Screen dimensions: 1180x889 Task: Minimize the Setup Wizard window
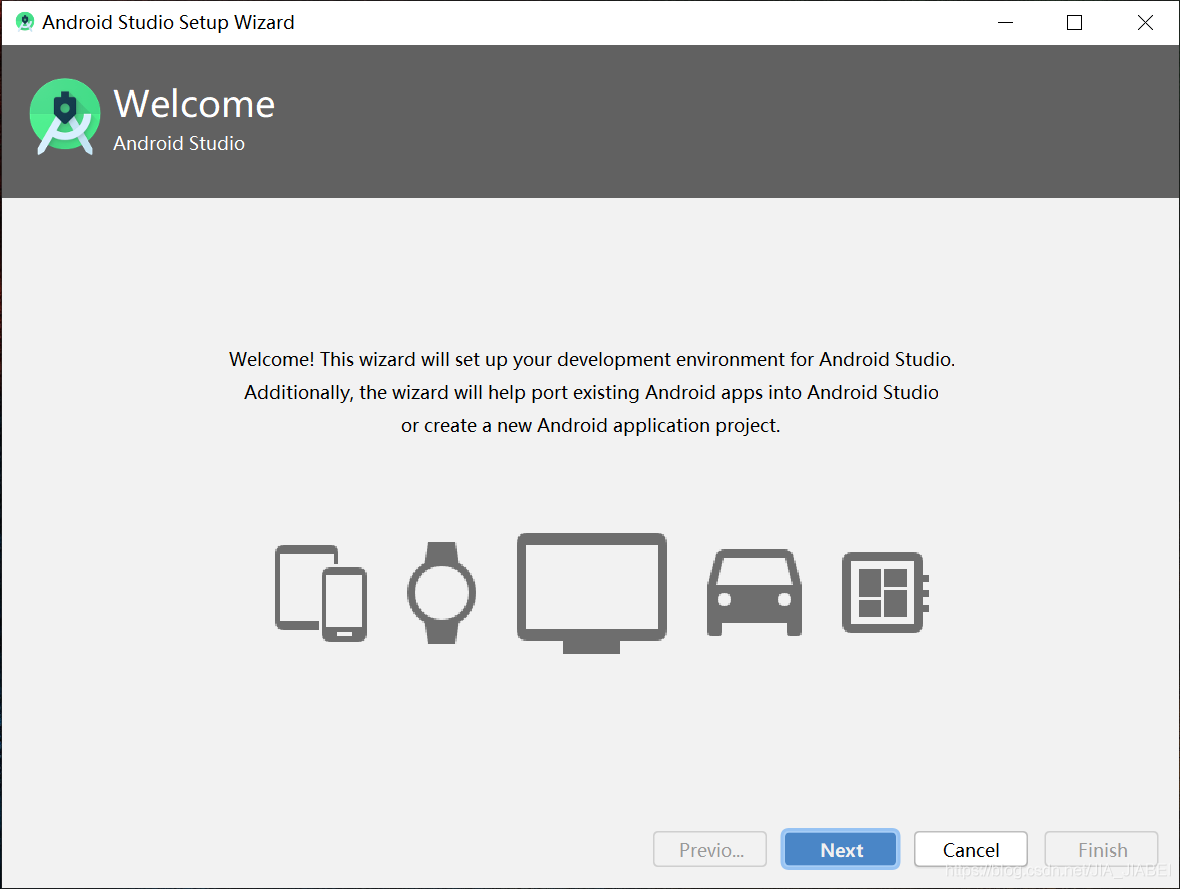[x=1005, y=23]
